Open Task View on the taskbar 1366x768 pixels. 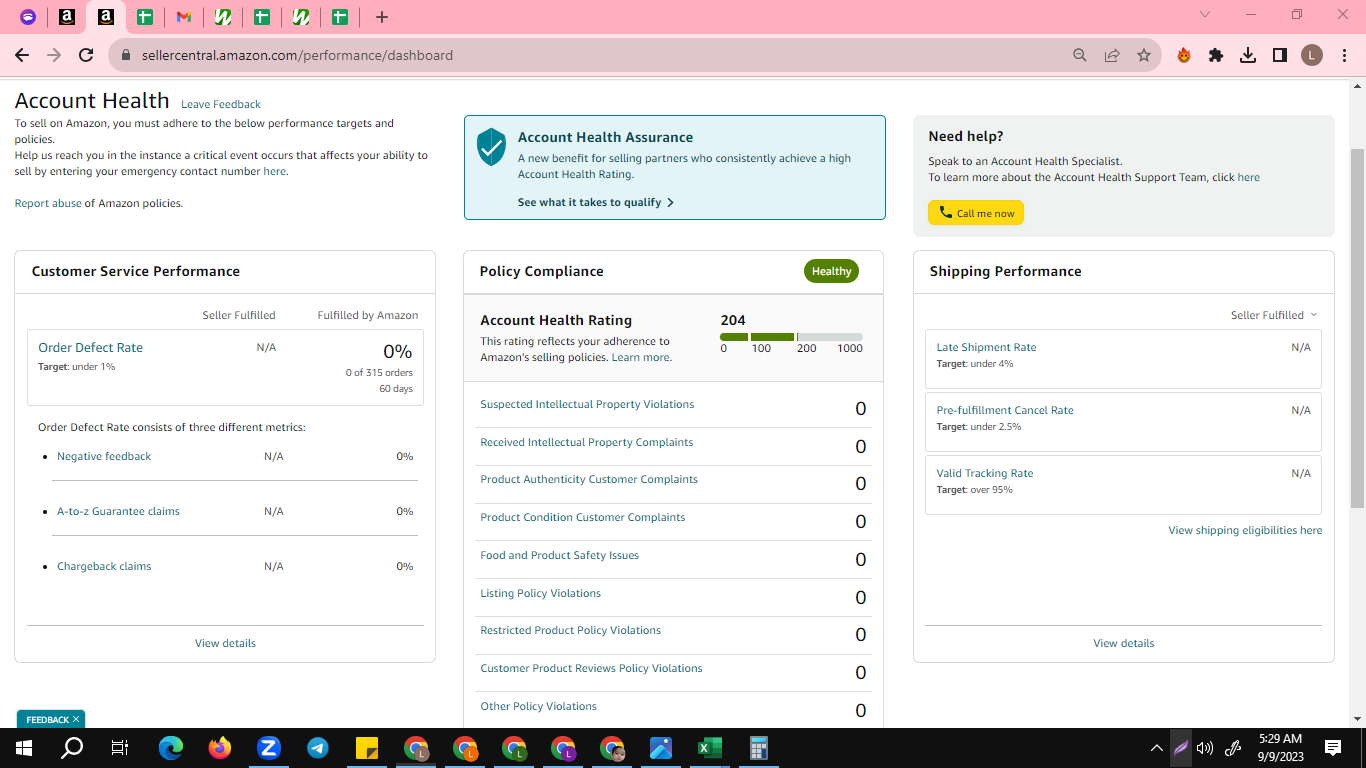pyautogui.click(x=120, y=748)
